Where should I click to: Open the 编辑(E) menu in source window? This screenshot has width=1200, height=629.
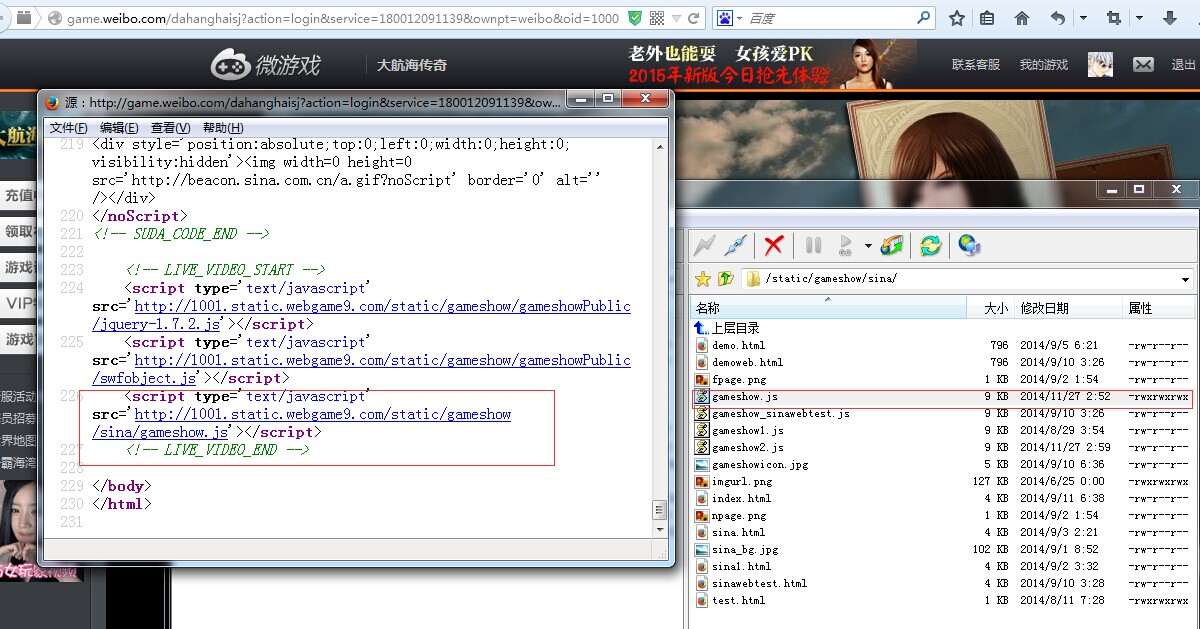tap(119, 128)
